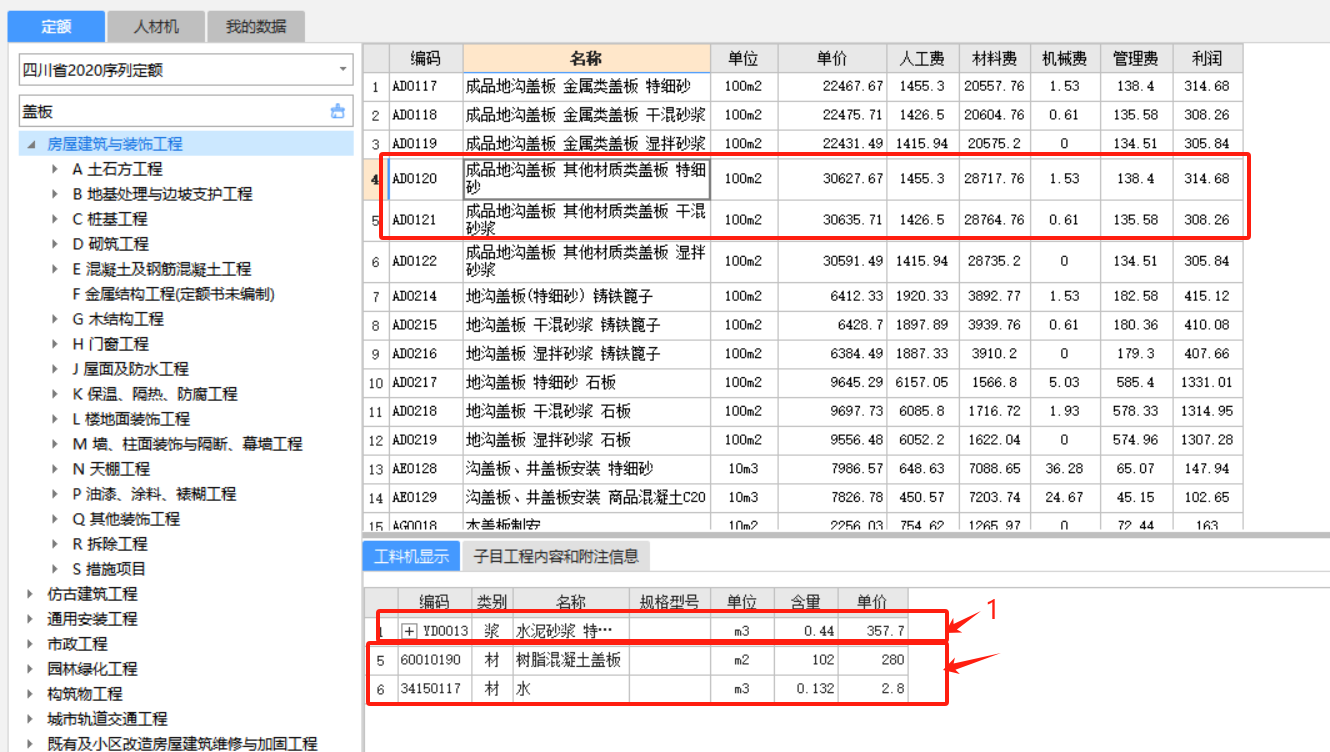Select N 天棚工程 tree item
1330x752 pixels.
[111, 469]
